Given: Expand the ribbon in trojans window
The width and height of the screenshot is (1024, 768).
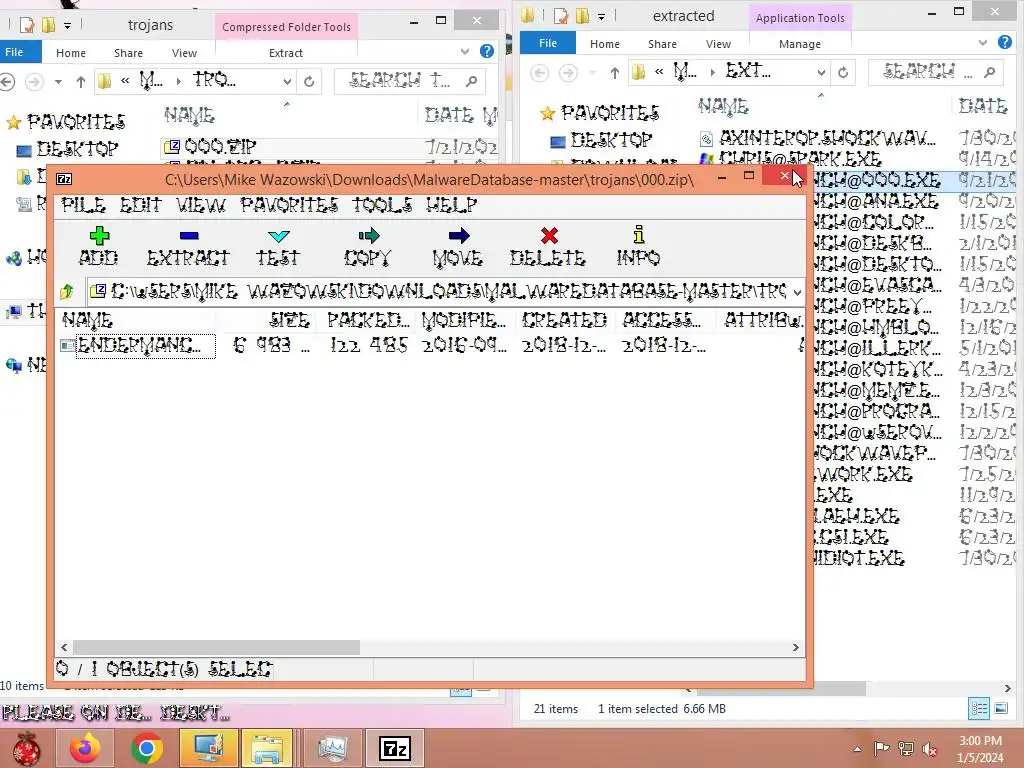Looking at the screenshot, I should (x=465, y=52).
